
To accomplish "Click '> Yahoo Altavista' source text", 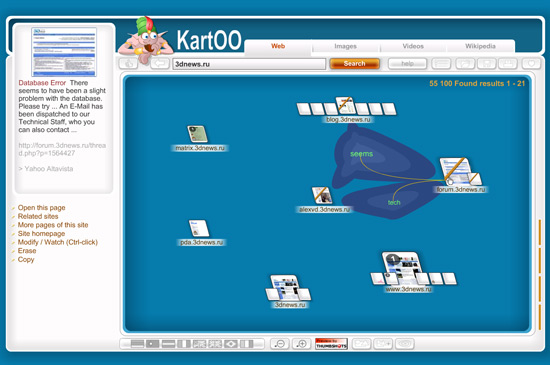I will pos(46,169).
